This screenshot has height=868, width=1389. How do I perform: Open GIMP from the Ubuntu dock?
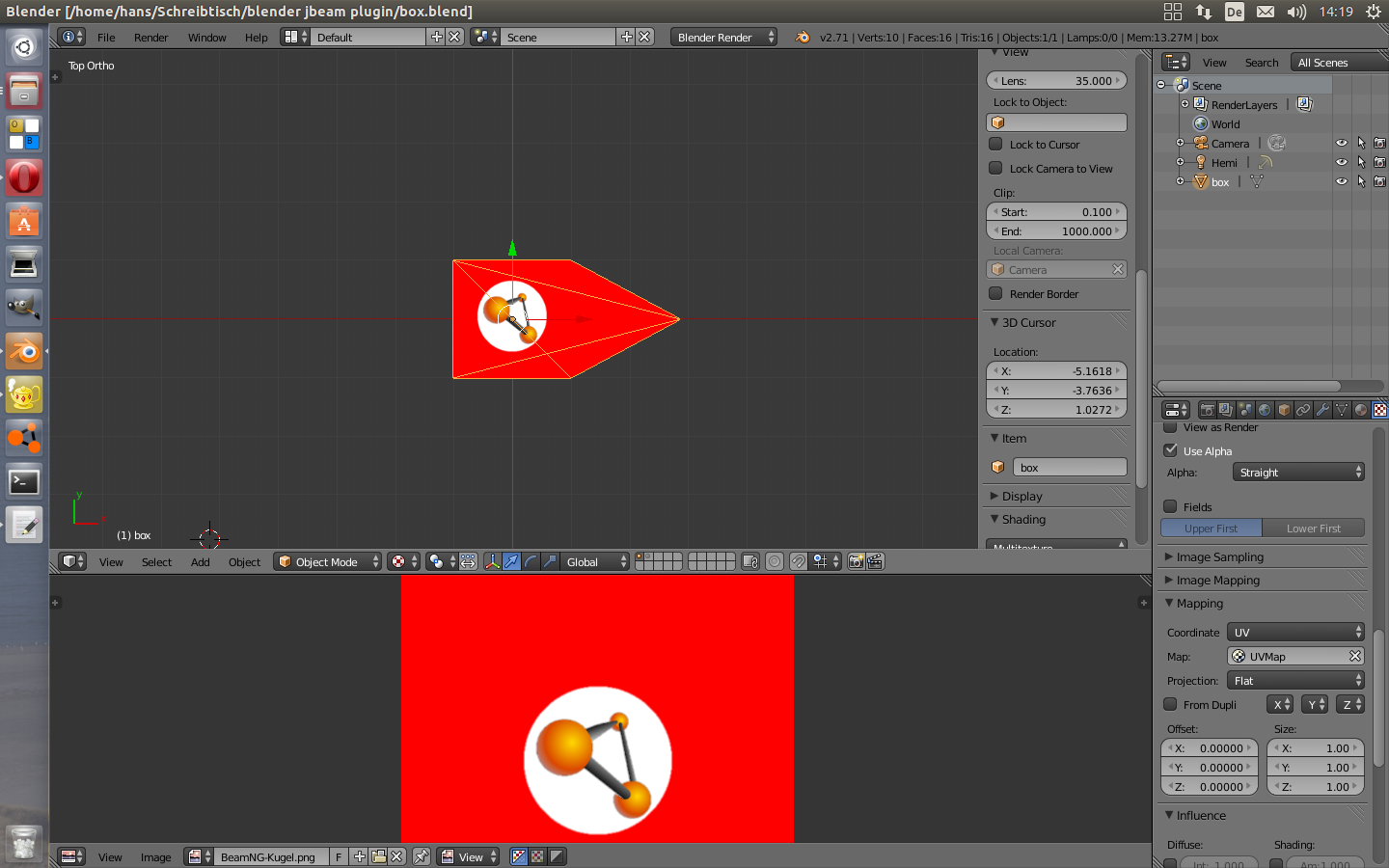(x=24, y=308)
